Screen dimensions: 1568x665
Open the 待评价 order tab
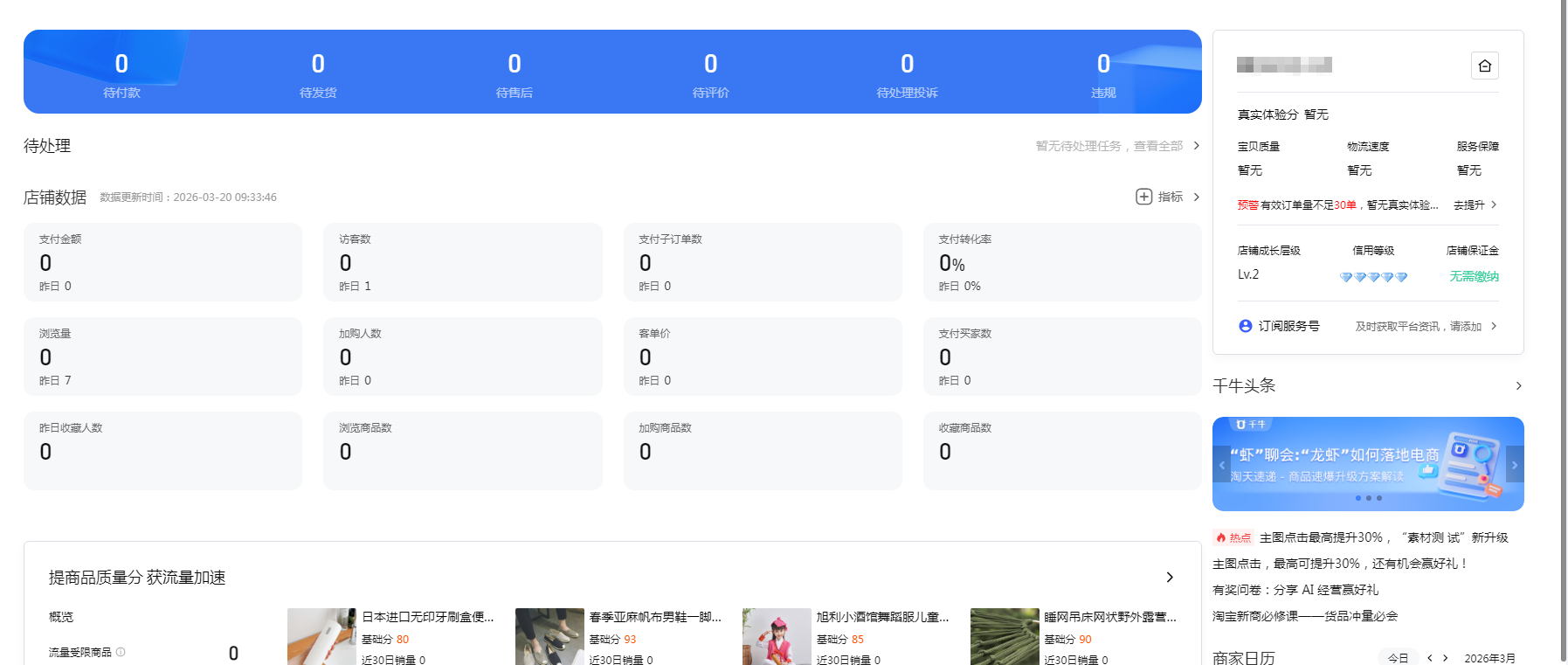pos(711,73)
